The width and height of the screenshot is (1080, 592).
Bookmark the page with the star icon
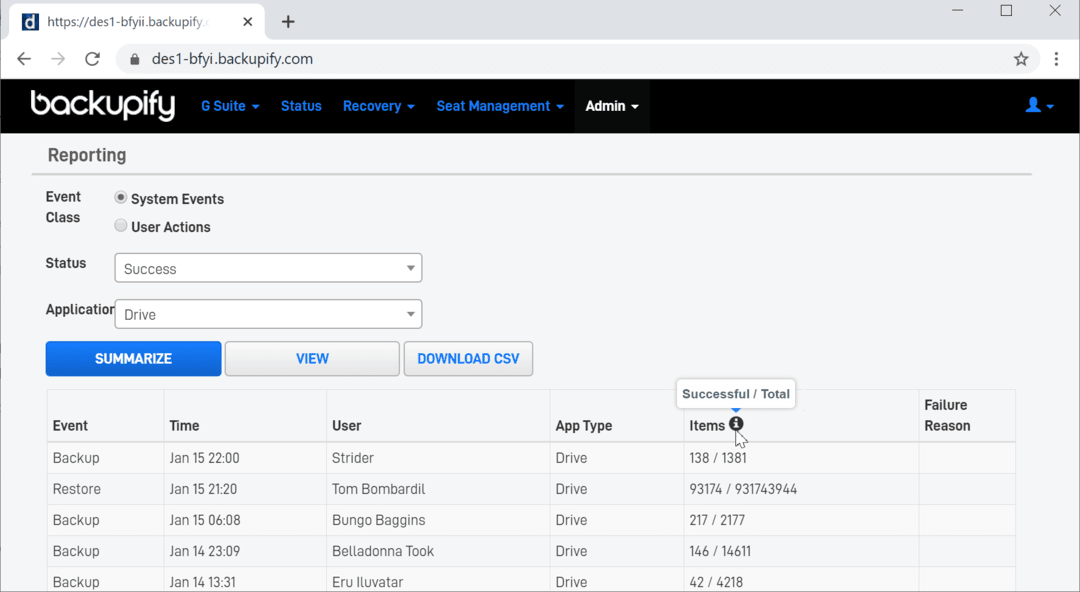pyautogui.click(x=1021, y=59)
